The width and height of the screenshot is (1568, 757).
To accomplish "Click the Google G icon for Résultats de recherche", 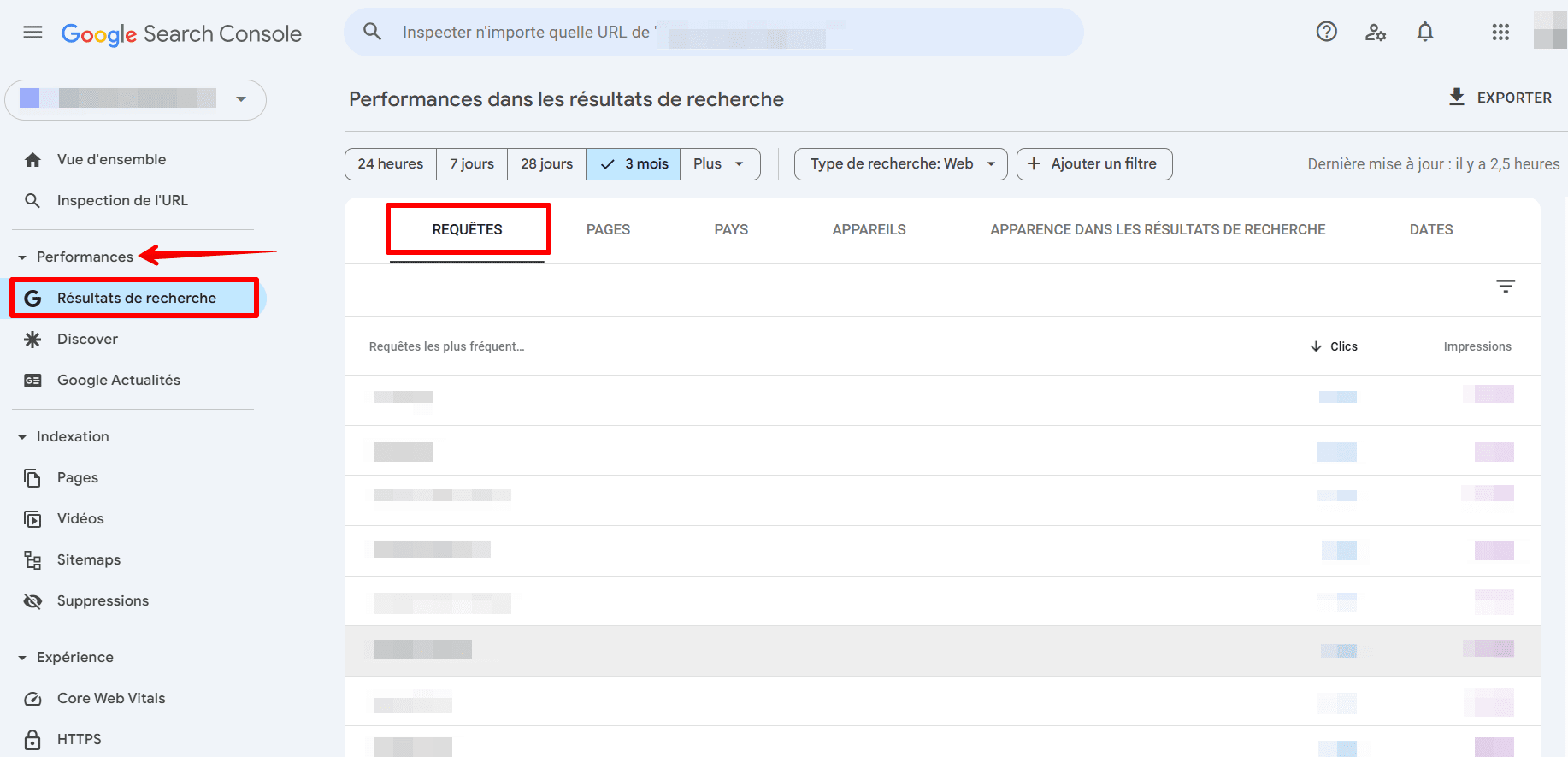I will pos(32,299).
